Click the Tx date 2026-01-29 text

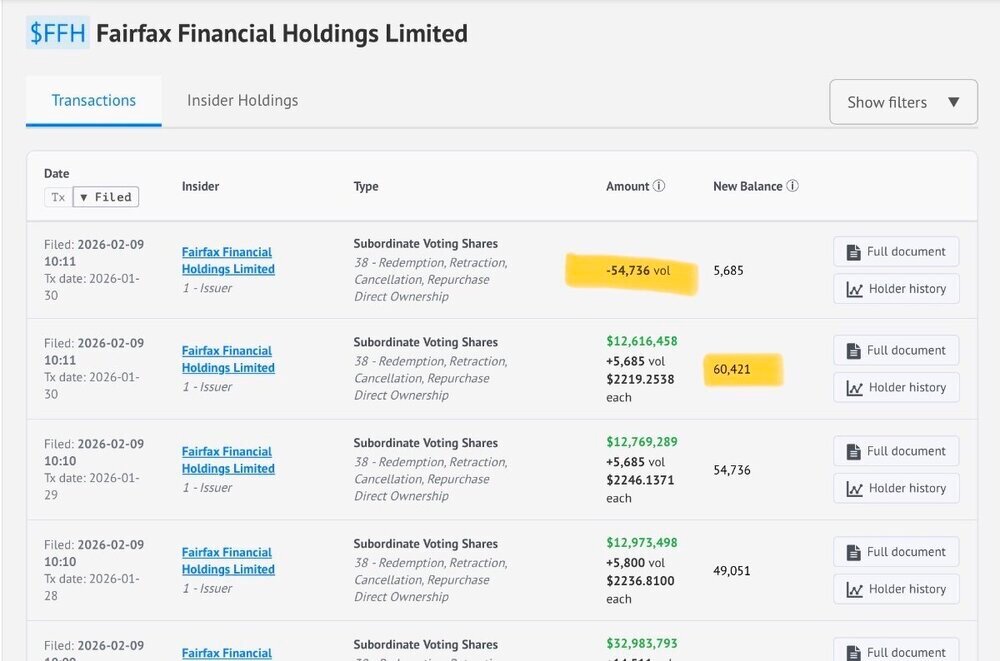coord(91,486)
